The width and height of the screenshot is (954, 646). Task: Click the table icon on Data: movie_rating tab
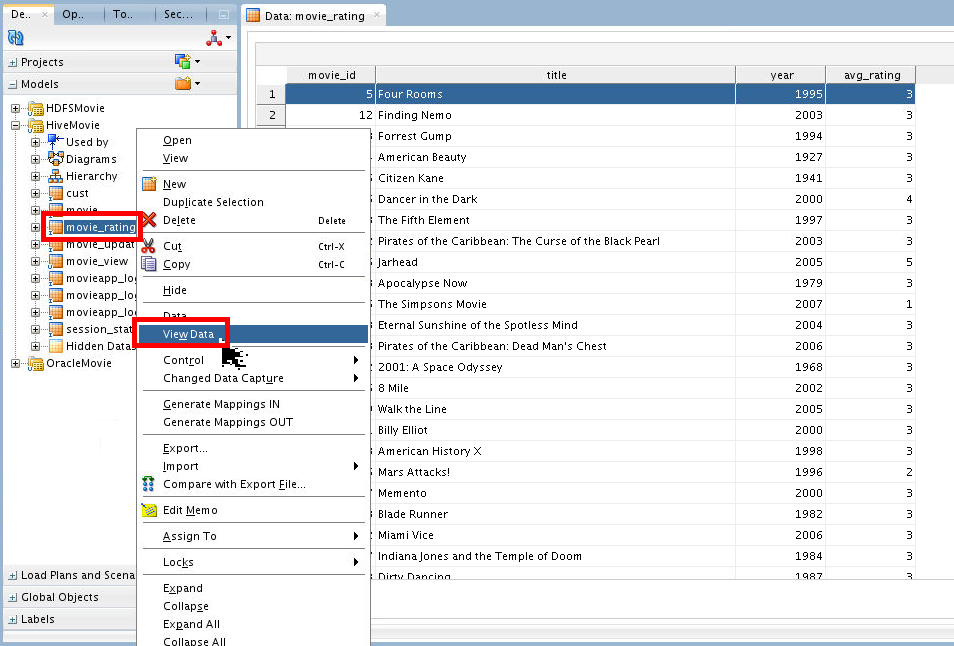pyautogui.click(x=253, y=15)
